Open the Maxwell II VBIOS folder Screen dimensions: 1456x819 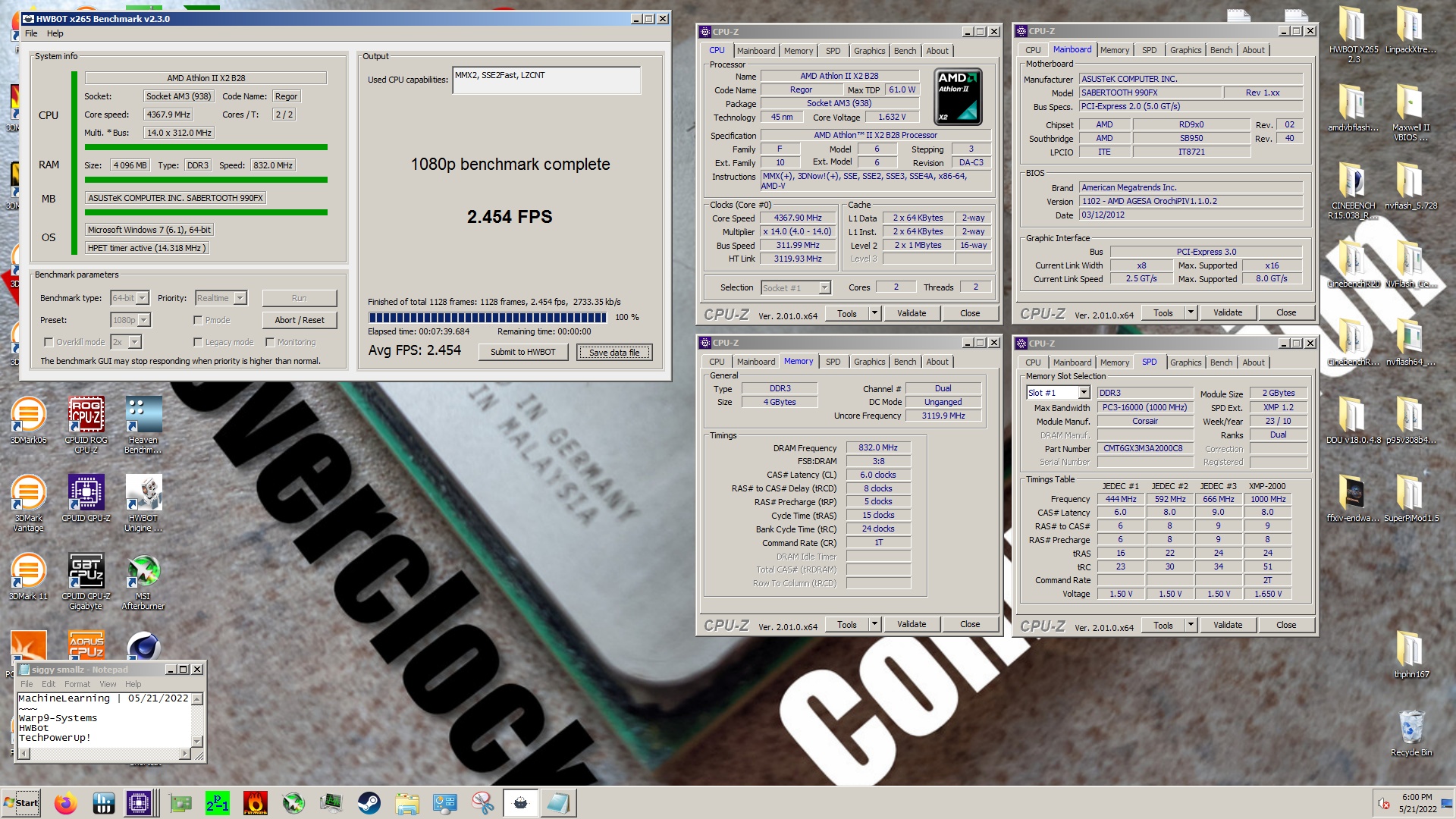pos(1410,112)
